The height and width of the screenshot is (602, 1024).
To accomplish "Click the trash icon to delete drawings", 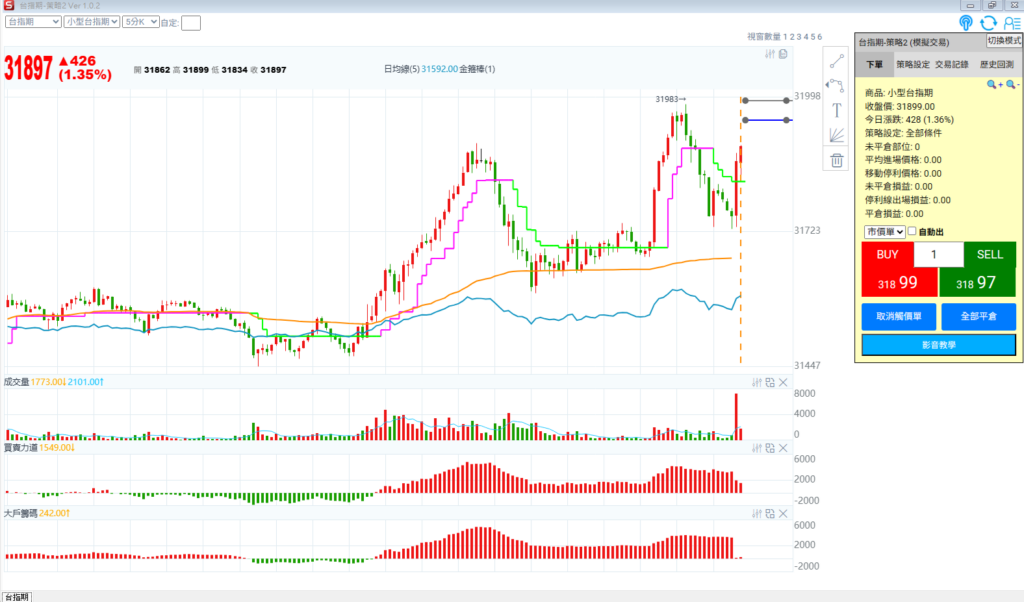I will (x=837, y=160).
